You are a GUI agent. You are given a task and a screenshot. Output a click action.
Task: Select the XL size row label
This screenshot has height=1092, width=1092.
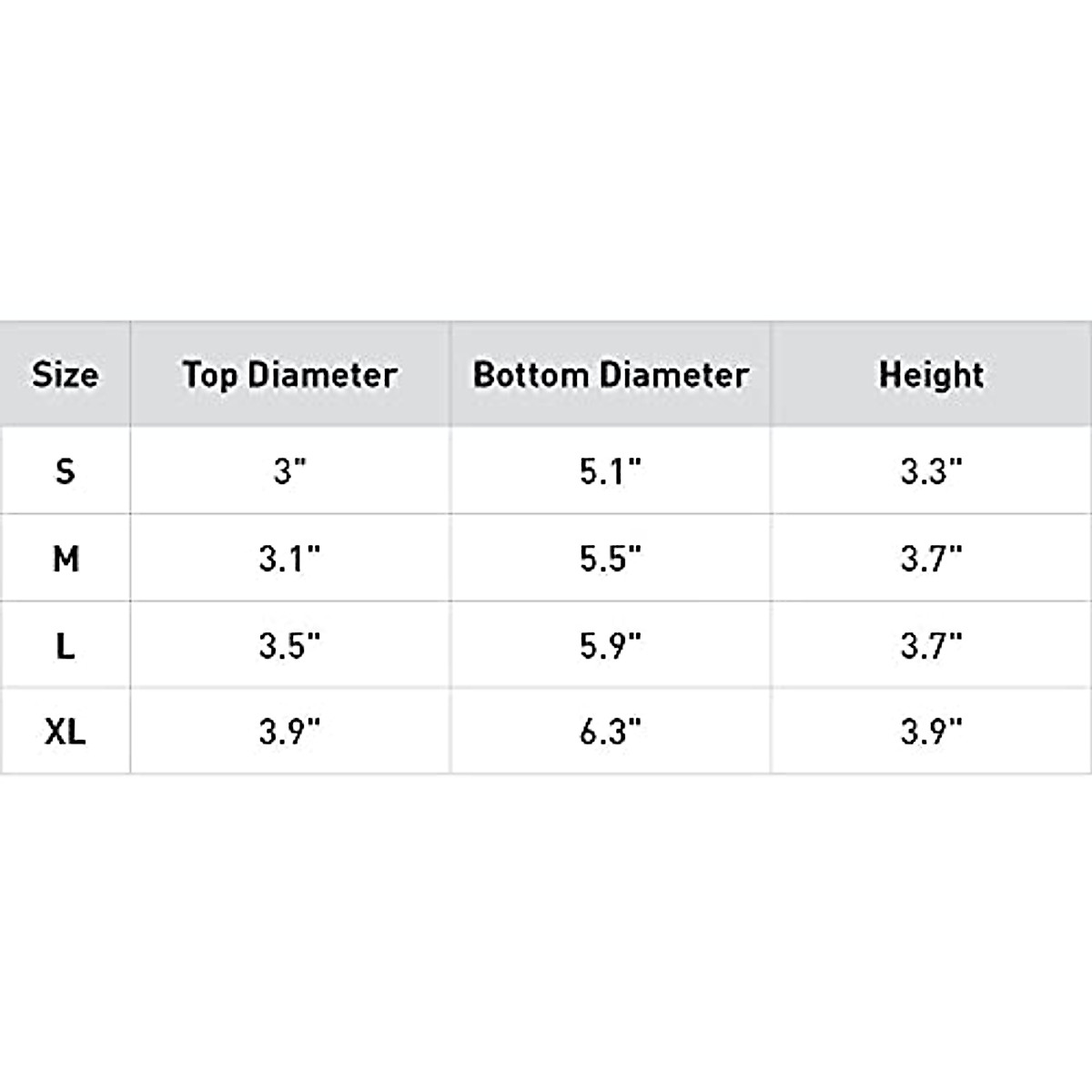[65, 731]
